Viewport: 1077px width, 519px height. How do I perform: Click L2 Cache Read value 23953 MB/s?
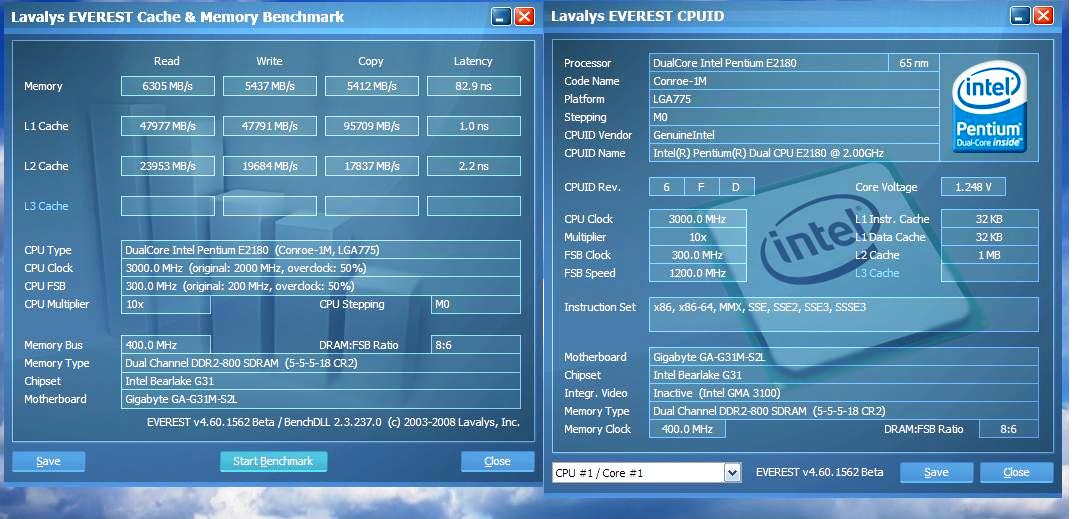pos(168,165)
